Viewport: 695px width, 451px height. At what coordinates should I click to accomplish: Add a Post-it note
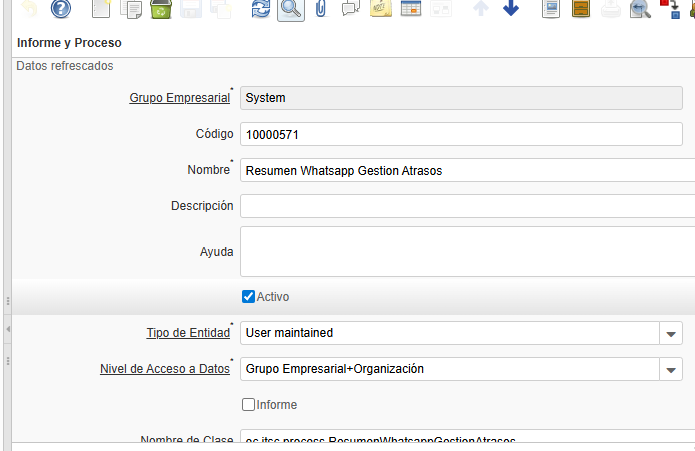pos(380,10)
